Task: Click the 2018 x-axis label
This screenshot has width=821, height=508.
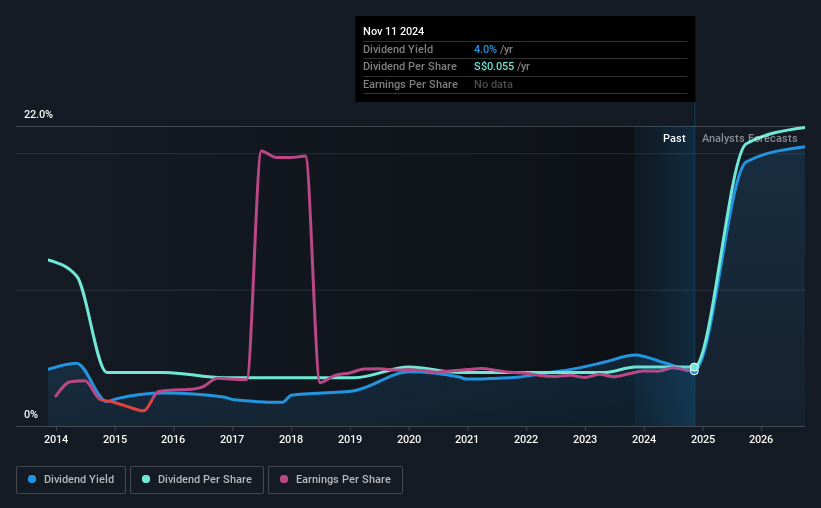Action: click(291, 439)
